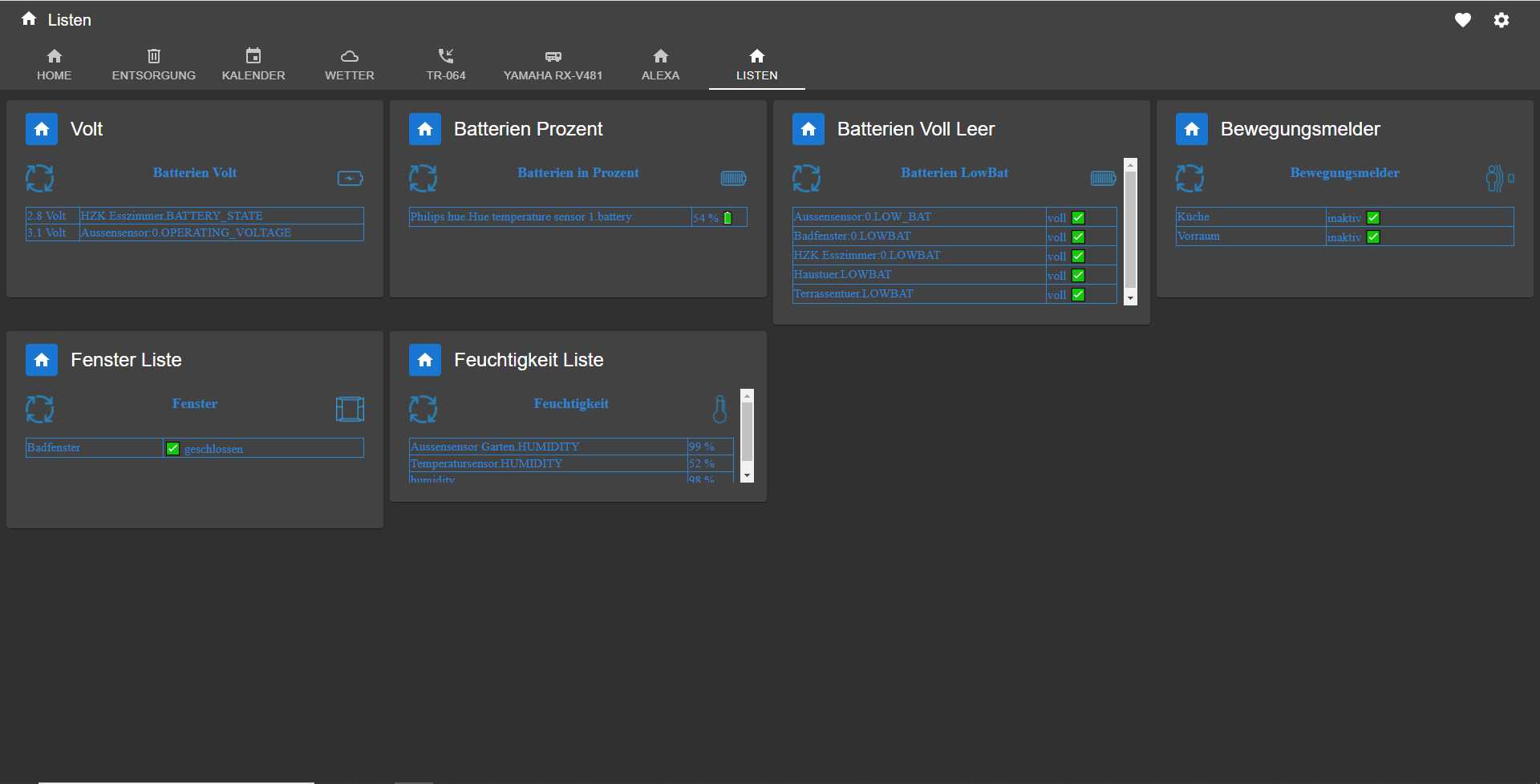Click checkbox for HZK Esszimmer:0.LOWBAT
The width and height of the screenshot is (1540, 784).
tap(1078, 256)
